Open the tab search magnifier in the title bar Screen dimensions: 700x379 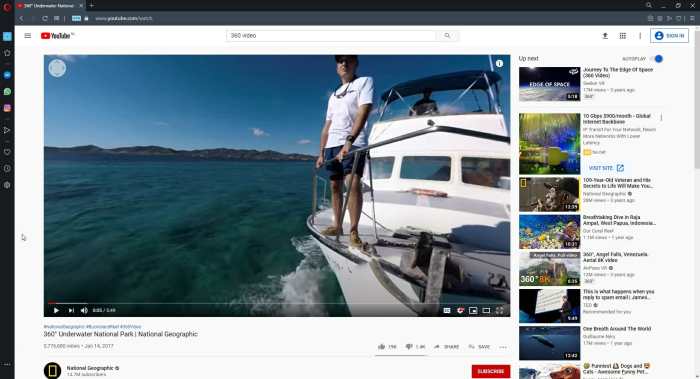coord(649,5)
